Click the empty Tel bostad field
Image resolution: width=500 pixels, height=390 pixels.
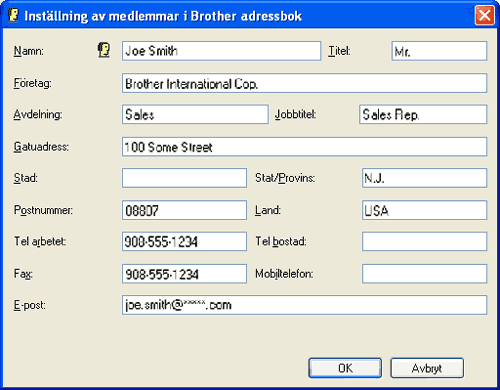pyautogui.click(x=424, y=241)
